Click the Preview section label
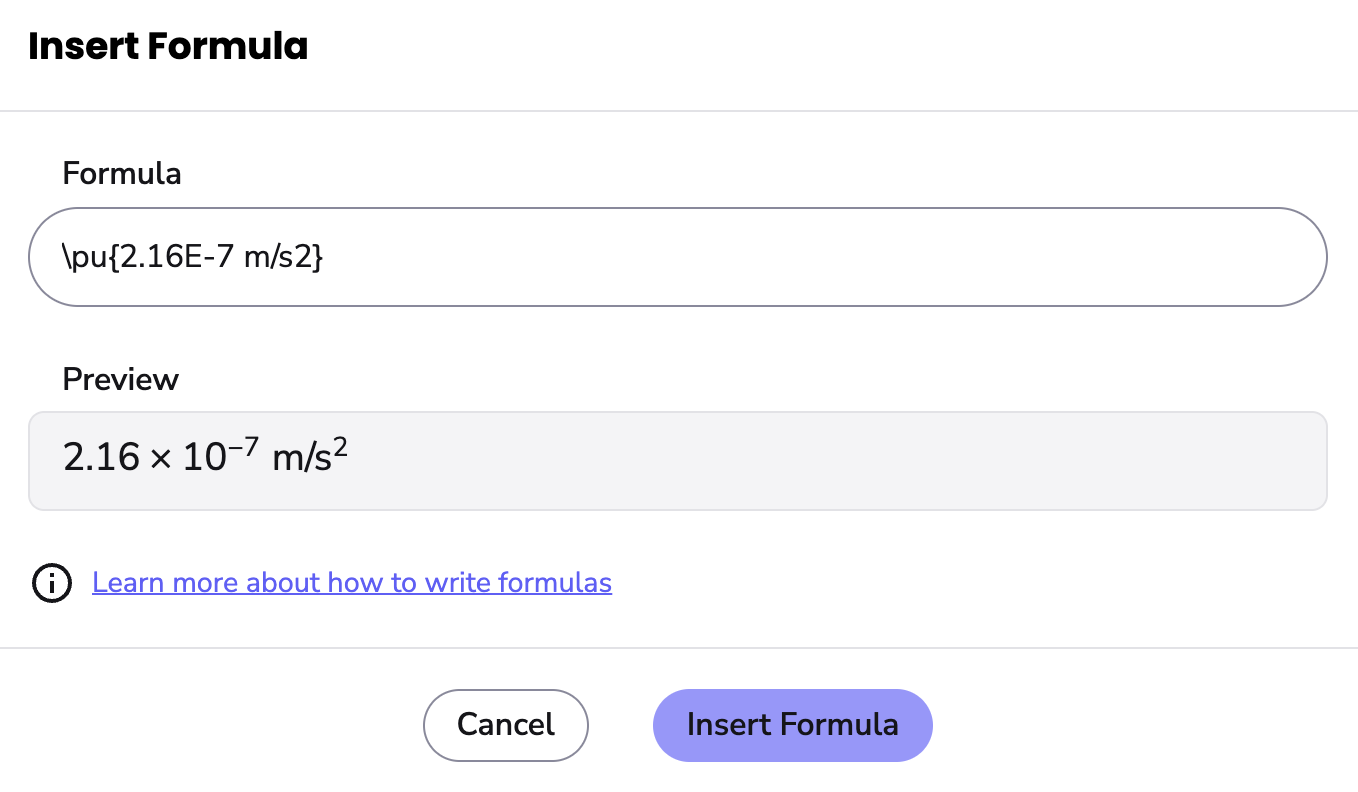 [x=121, y=380]
